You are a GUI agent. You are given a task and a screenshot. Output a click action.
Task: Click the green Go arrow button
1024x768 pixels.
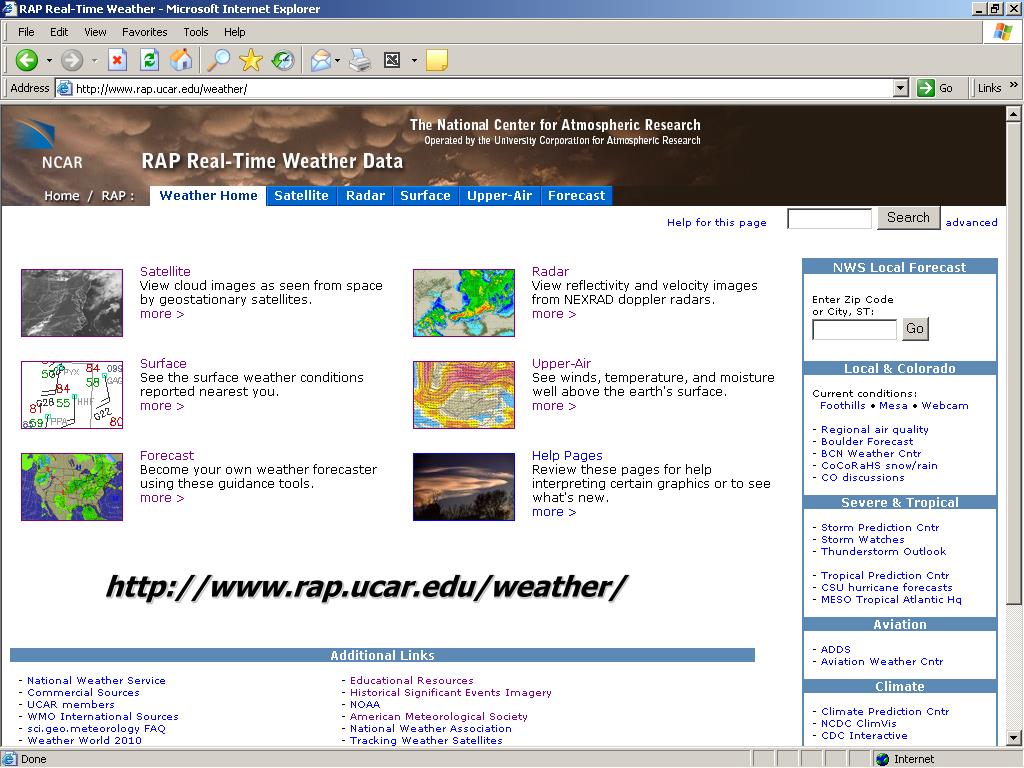[x=925, y=88]
